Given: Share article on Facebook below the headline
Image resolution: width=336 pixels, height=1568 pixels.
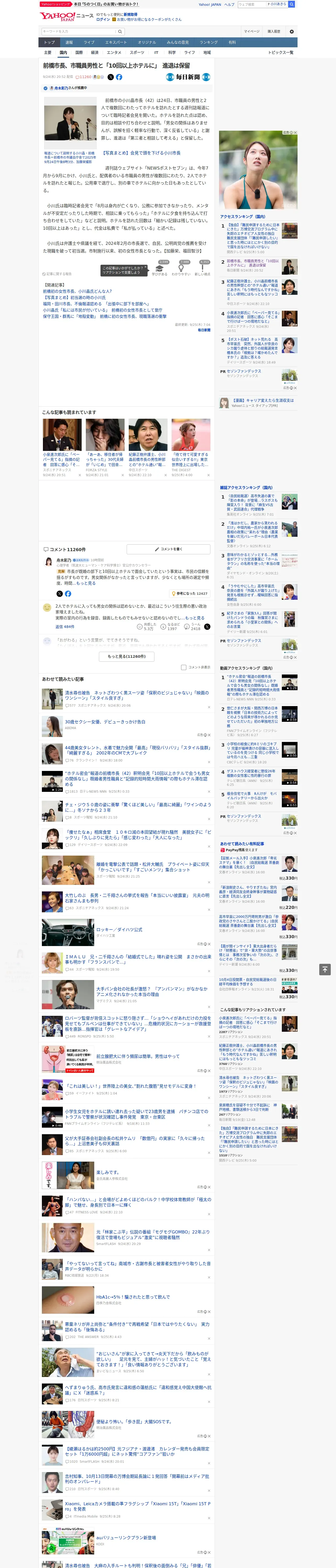Looking at the screenshot, I should coord(119,77).
